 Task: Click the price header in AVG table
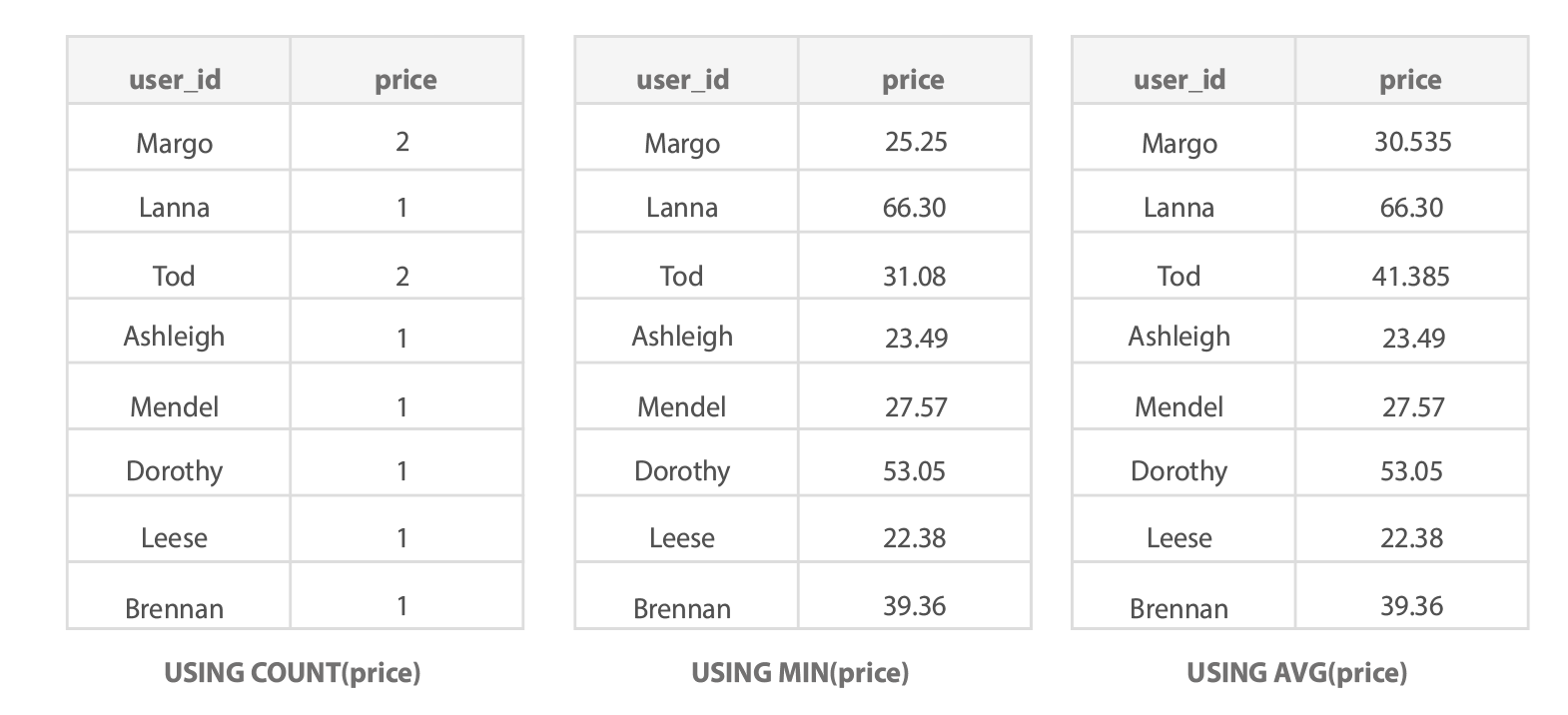(1410, 81)
